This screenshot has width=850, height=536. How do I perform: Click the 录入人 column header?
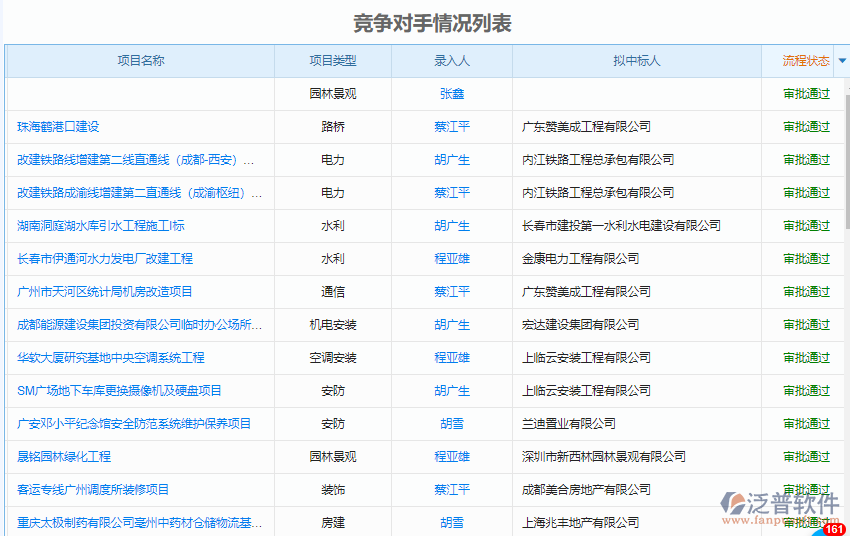(452, 61)
